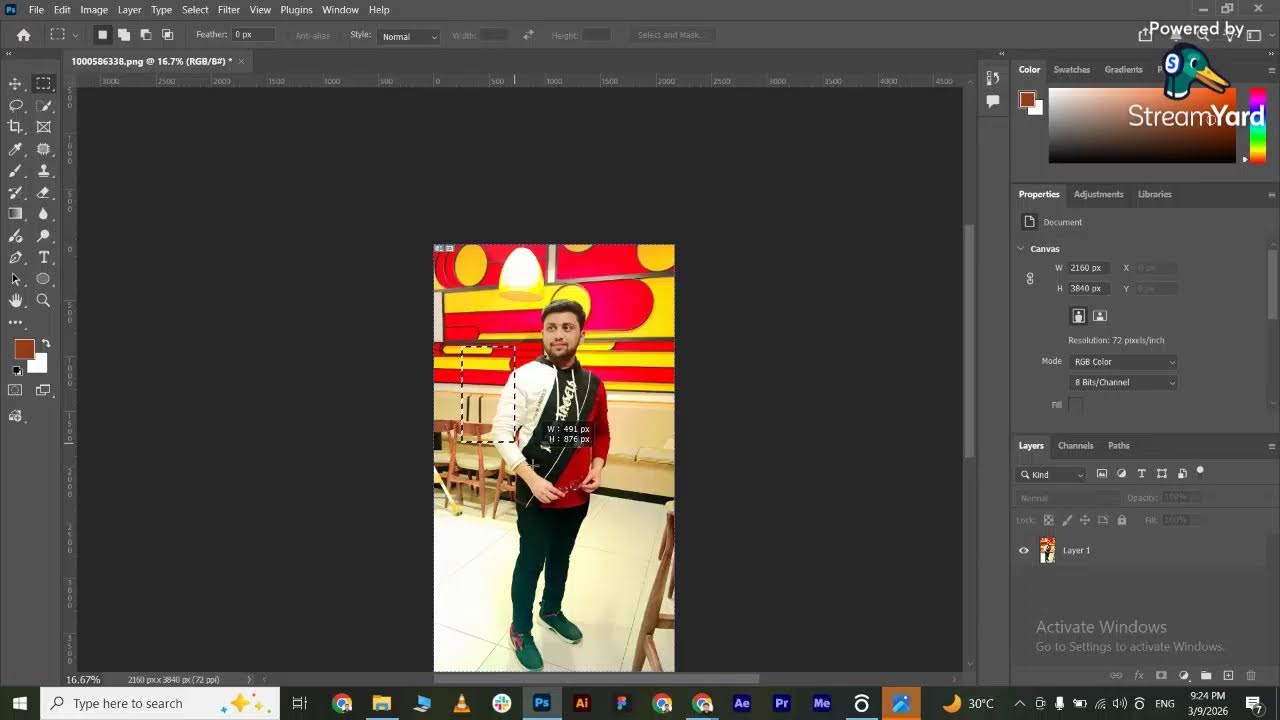
Task: Open the Style dropdown set to Normal
Action: [x=409, y=36]
